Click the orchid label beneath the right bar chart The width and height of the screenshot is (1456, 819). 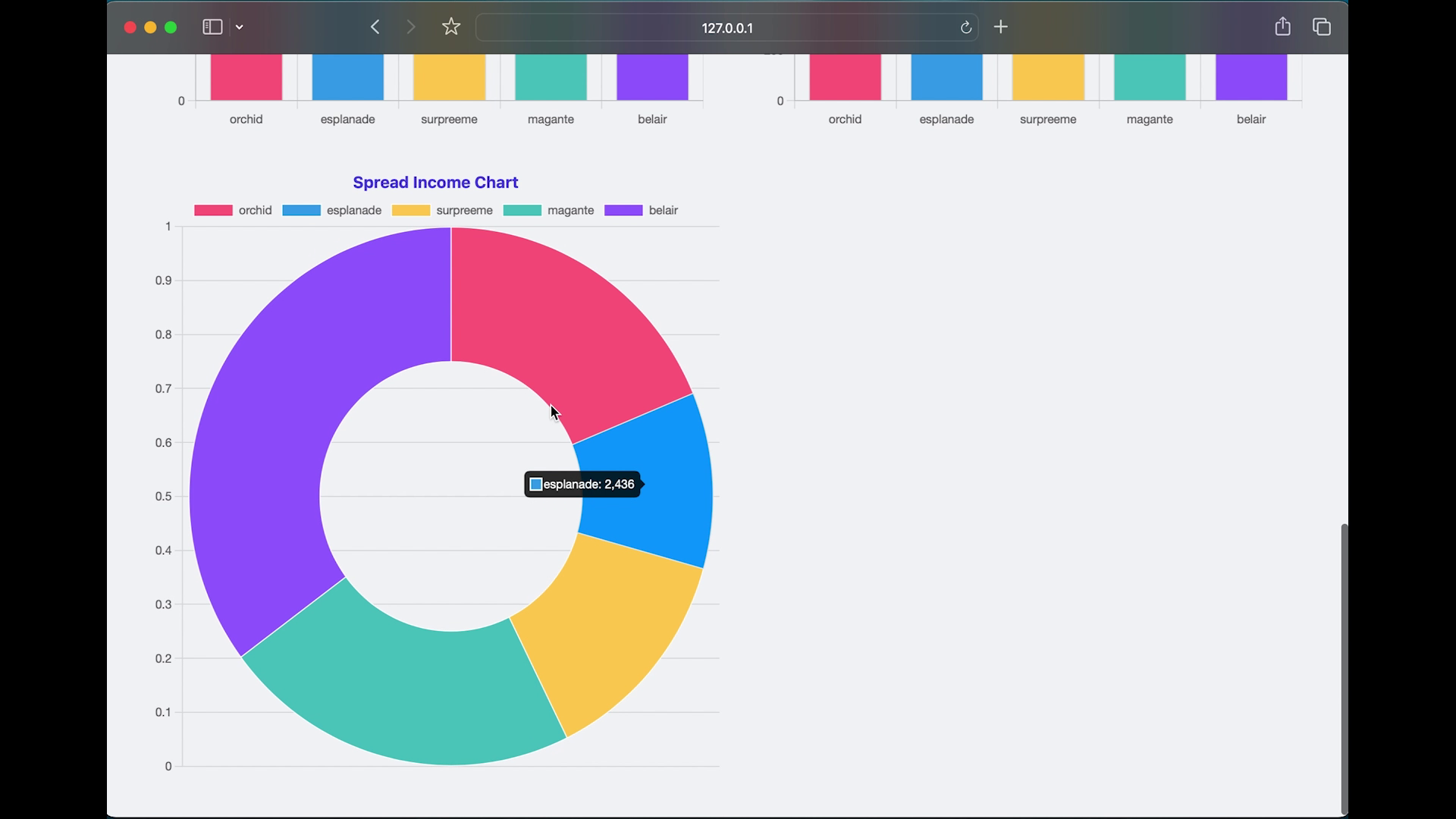pos(844,119)
